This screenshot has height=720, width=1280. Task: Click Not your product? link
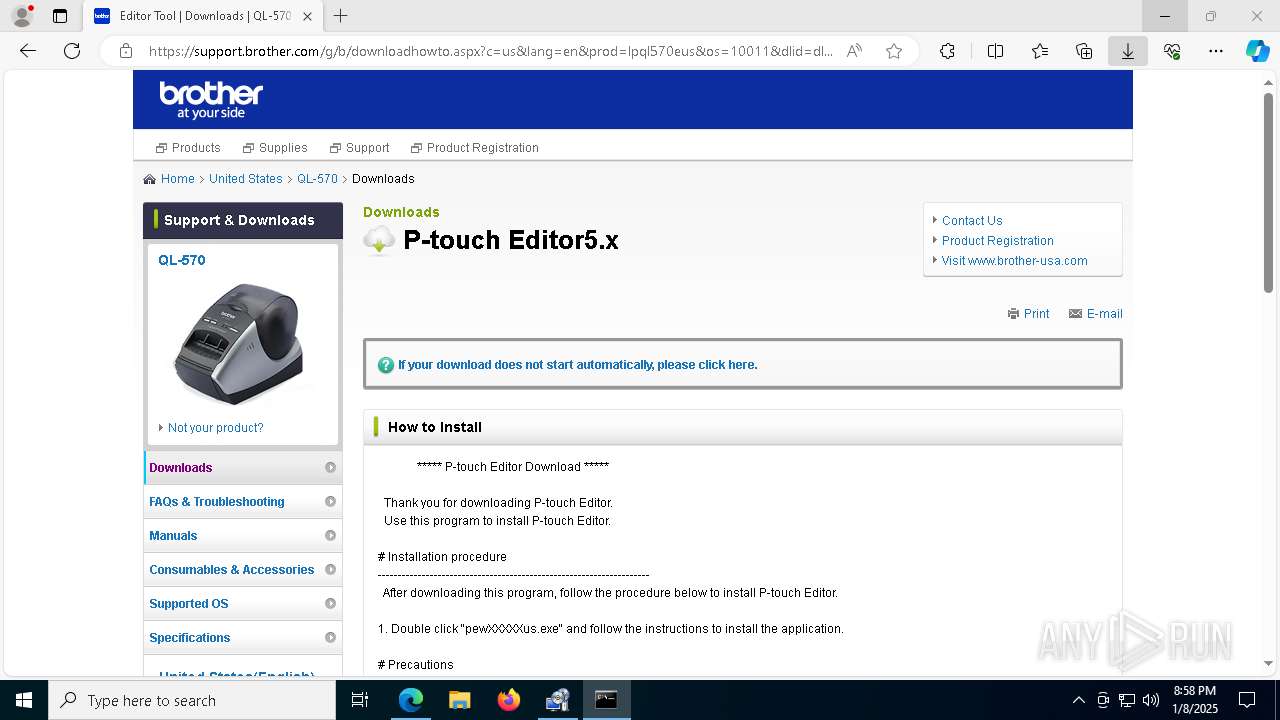pyautogui.click(x=215, y=428)
